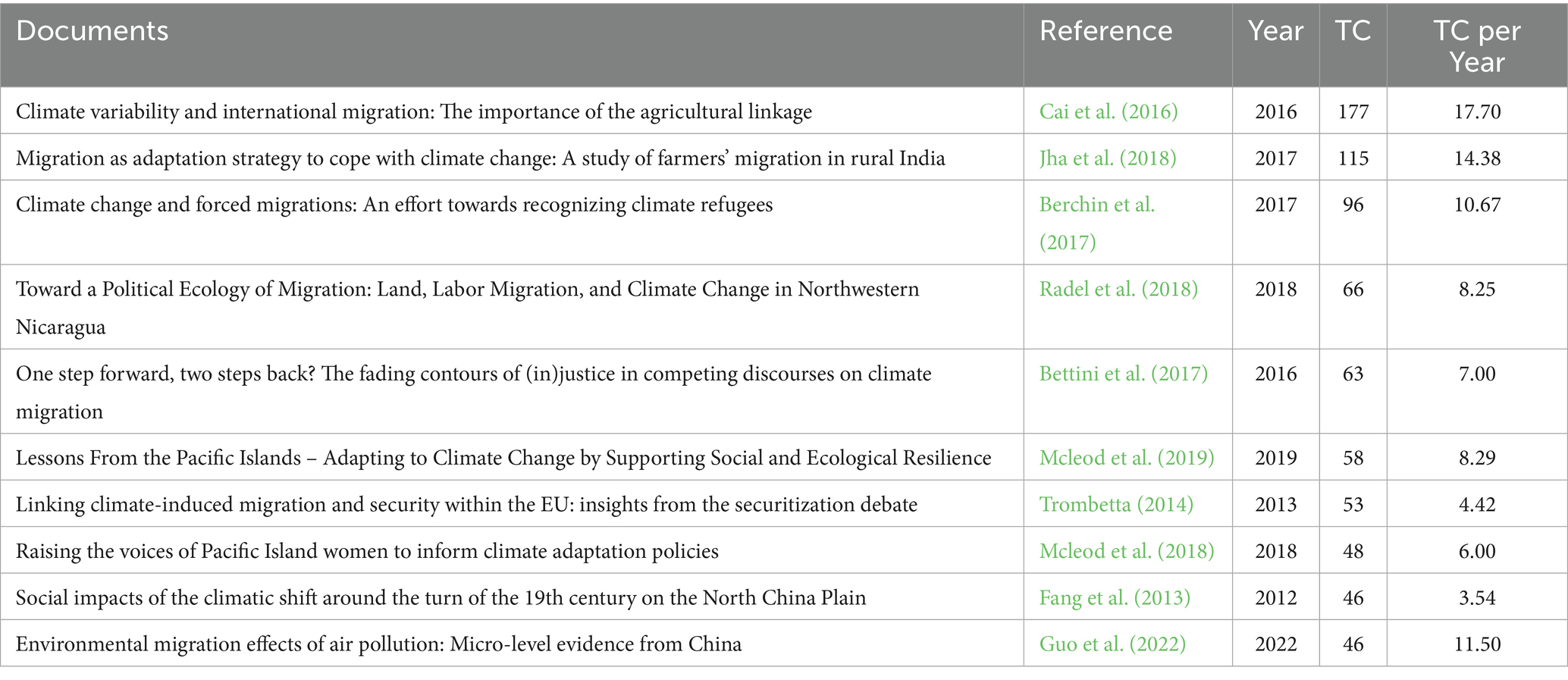
Task: Select the TC per Year column header
Action: point(1476,45)
